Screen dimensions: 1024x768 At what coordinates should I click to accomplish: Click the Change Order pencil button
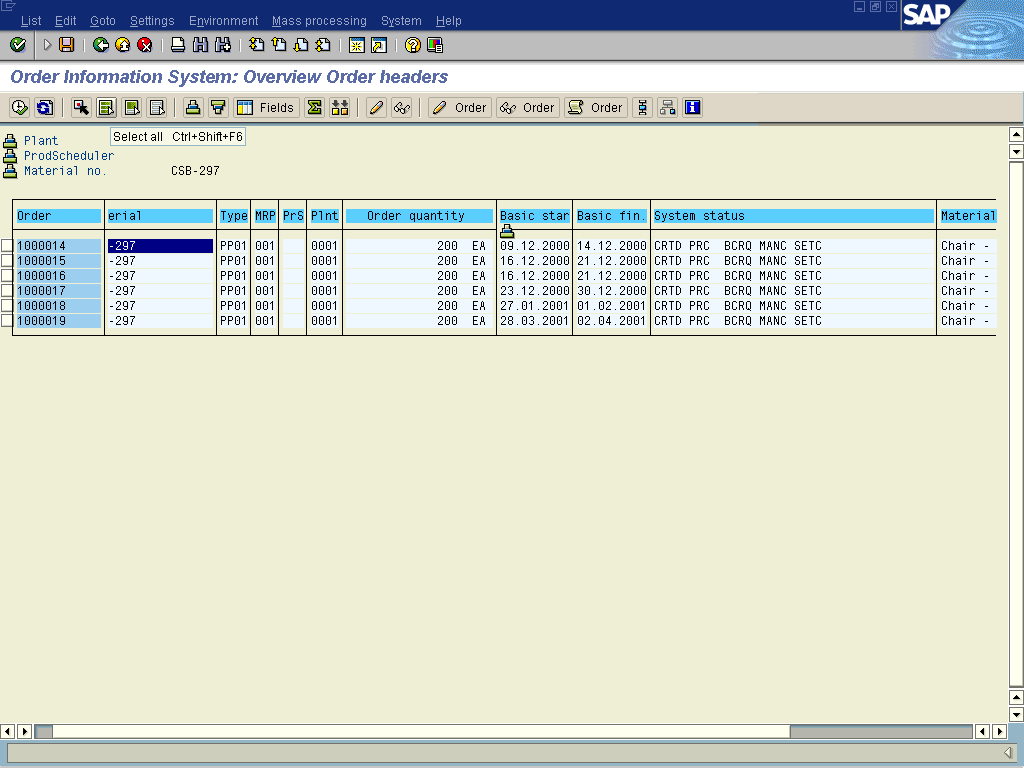pyautogui.click(x=460, y=108)
